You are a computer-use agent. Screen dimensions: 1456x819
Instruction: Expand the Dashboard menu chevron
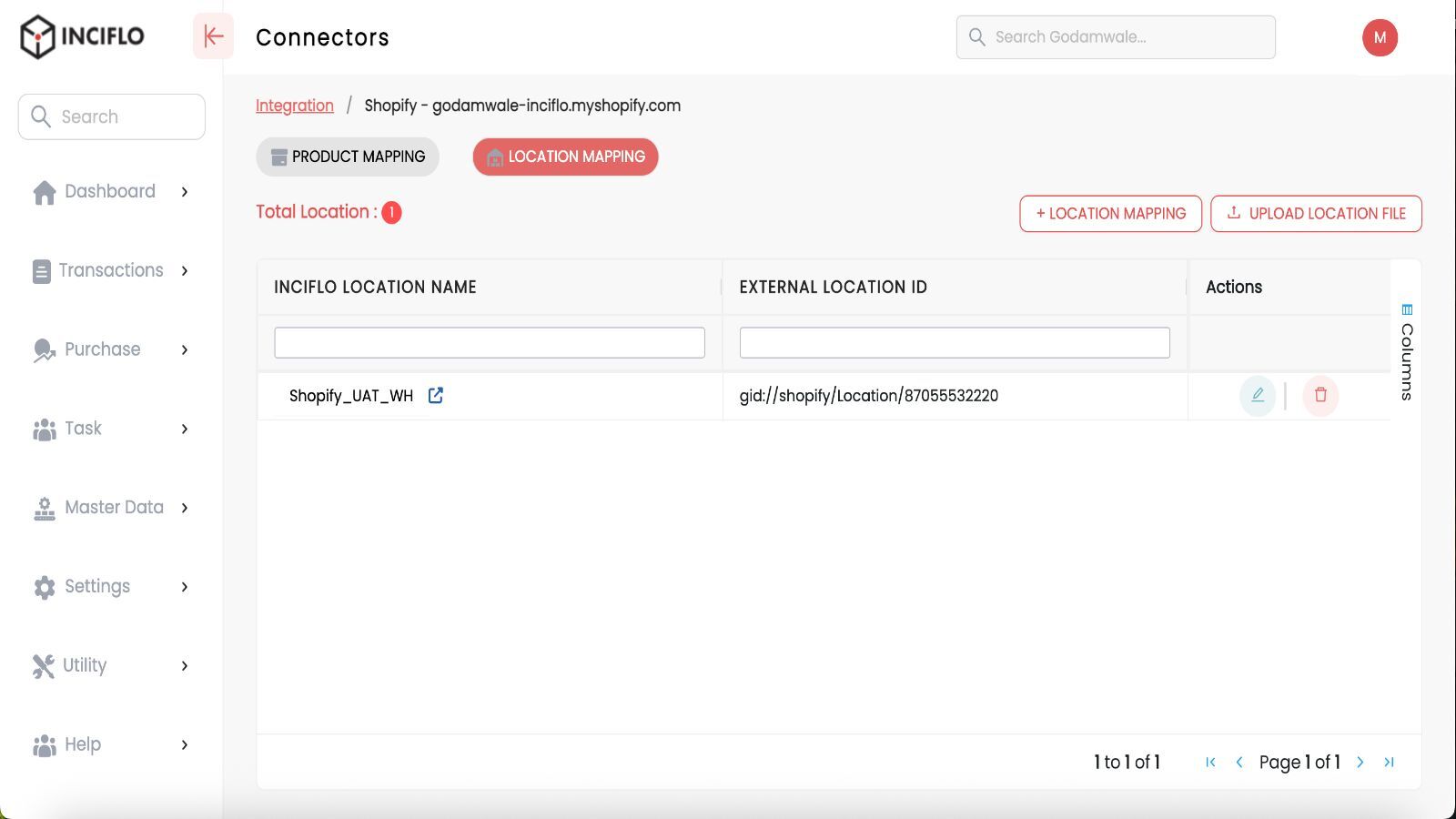(x=185, y=192)
